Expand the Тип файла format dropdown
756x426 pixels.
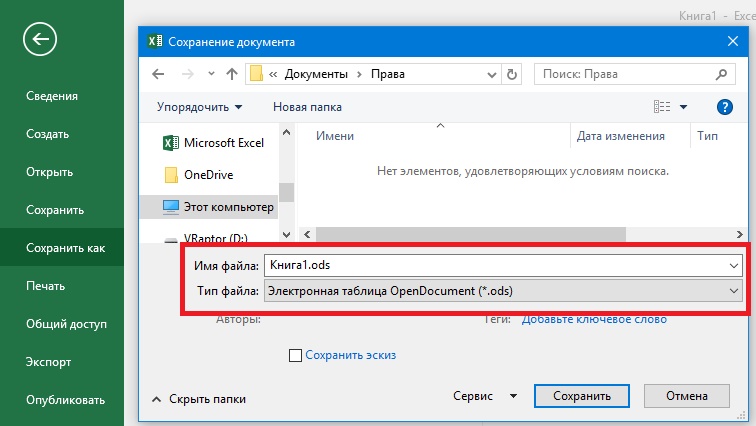(735, 292)
